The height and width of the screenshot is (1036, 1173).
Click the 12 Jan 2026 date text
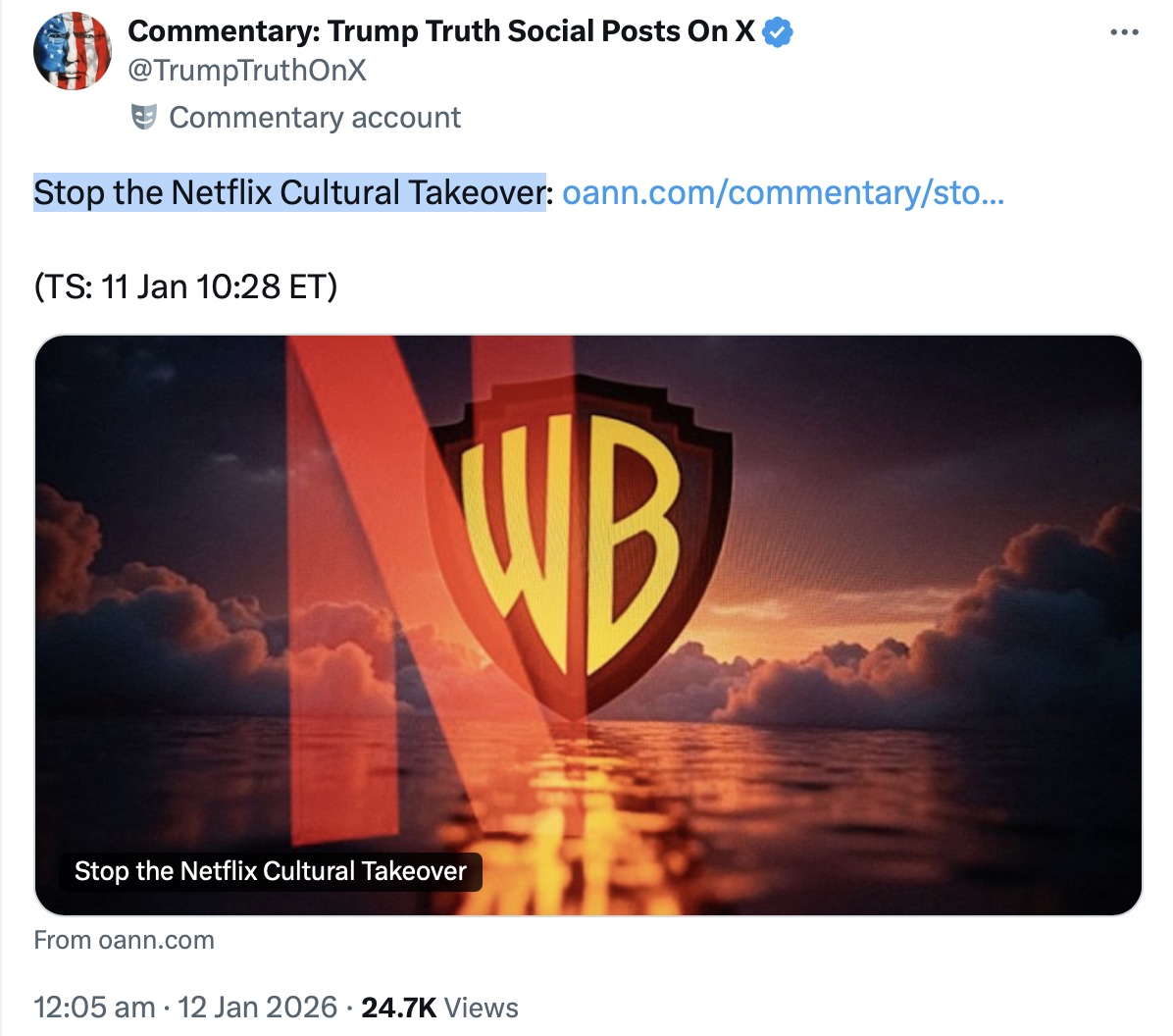pos(255,1008)
